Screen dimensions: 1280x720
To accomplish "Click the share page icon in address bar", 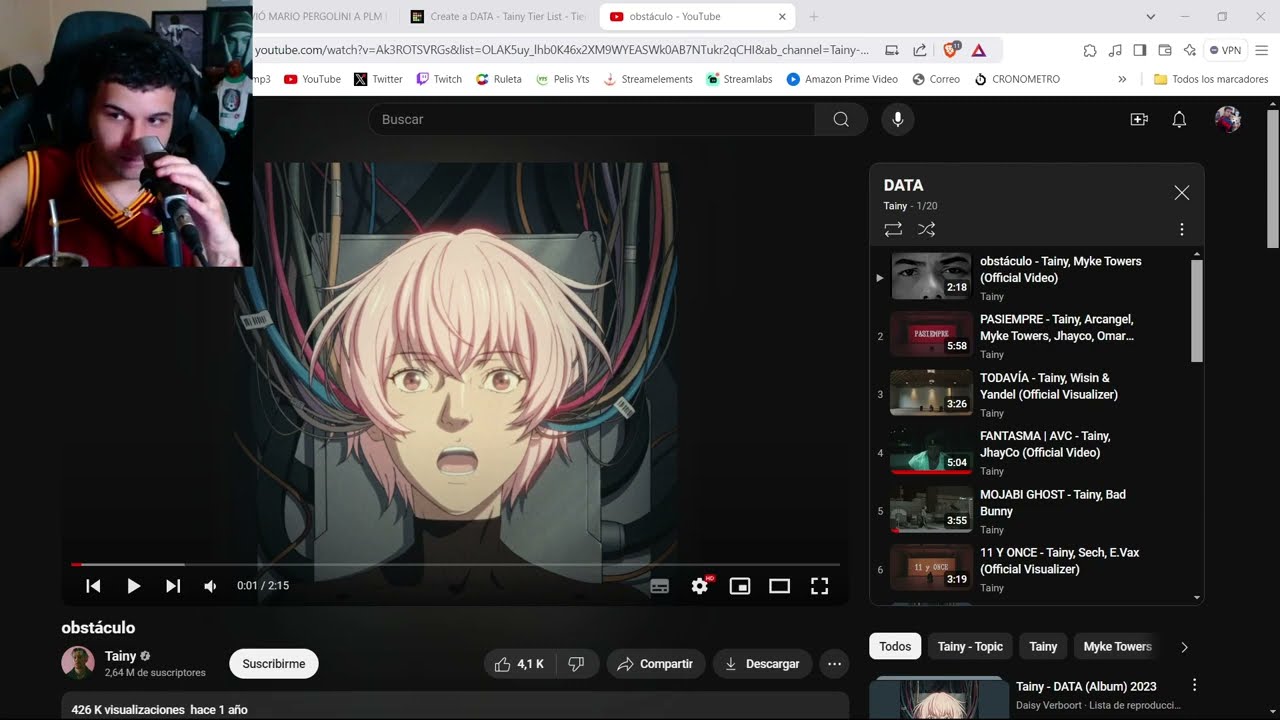I will (x=919, y=50).
